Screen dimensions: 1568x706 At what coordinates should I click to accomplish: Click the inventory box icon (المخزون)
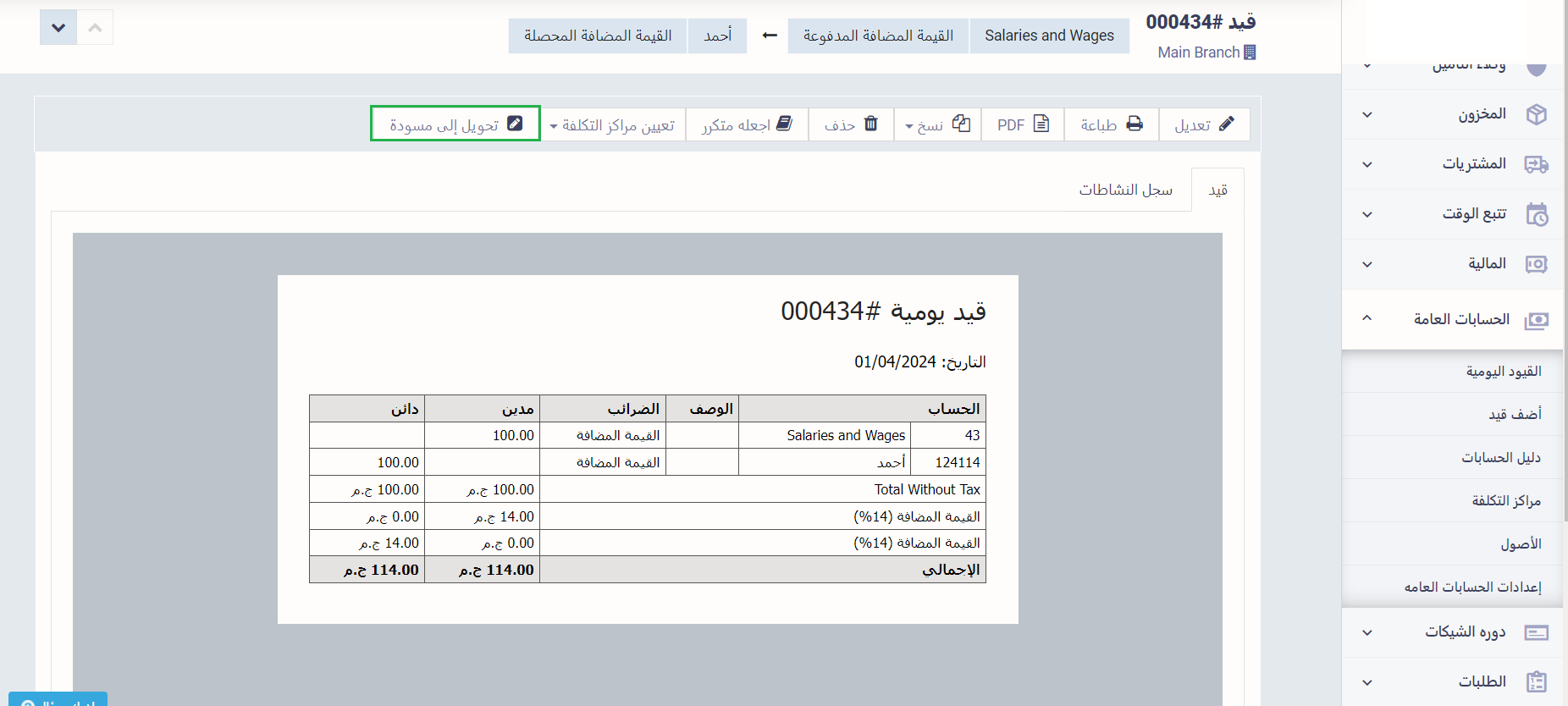click(x=1536, y=114)
